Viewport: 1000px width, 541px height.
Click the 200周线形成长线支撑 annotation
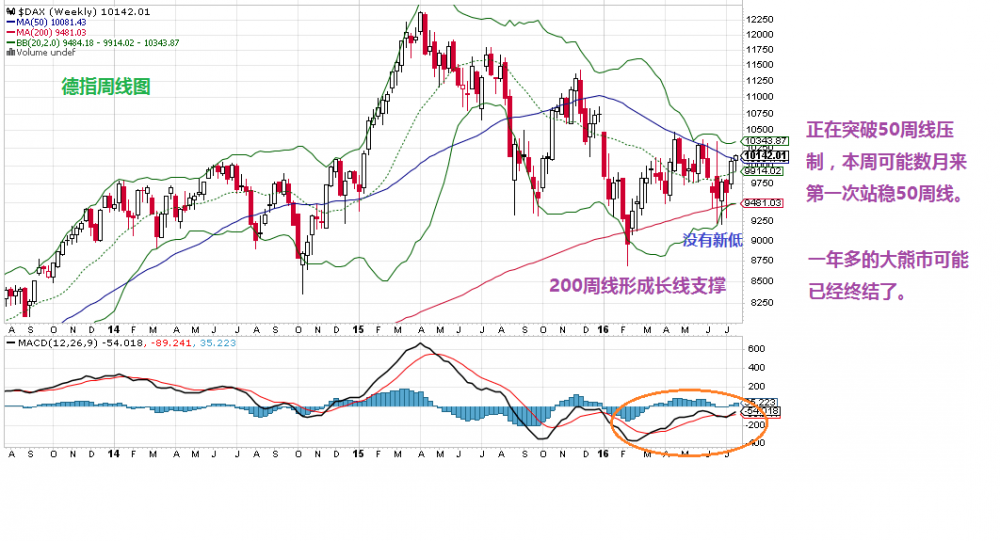point(637,285)
